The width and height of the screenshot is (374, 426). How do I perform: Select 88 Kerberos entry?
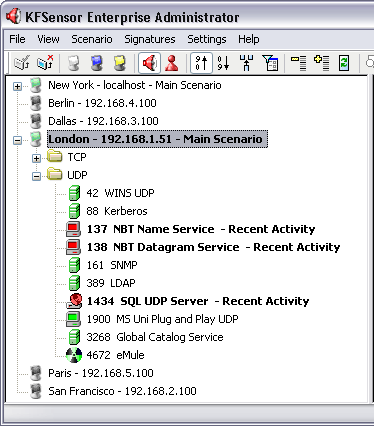point(117,211)
